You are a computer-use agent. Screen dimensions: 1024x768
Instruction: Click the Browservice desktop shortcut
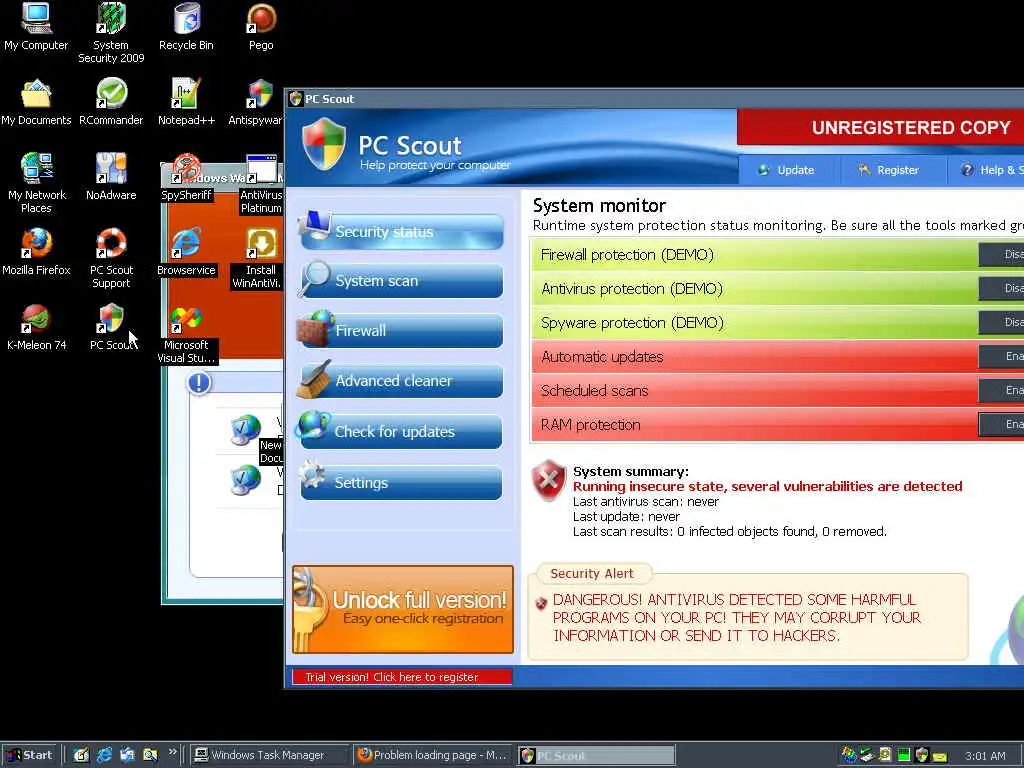pyautogui.click(x=186, y=251)
